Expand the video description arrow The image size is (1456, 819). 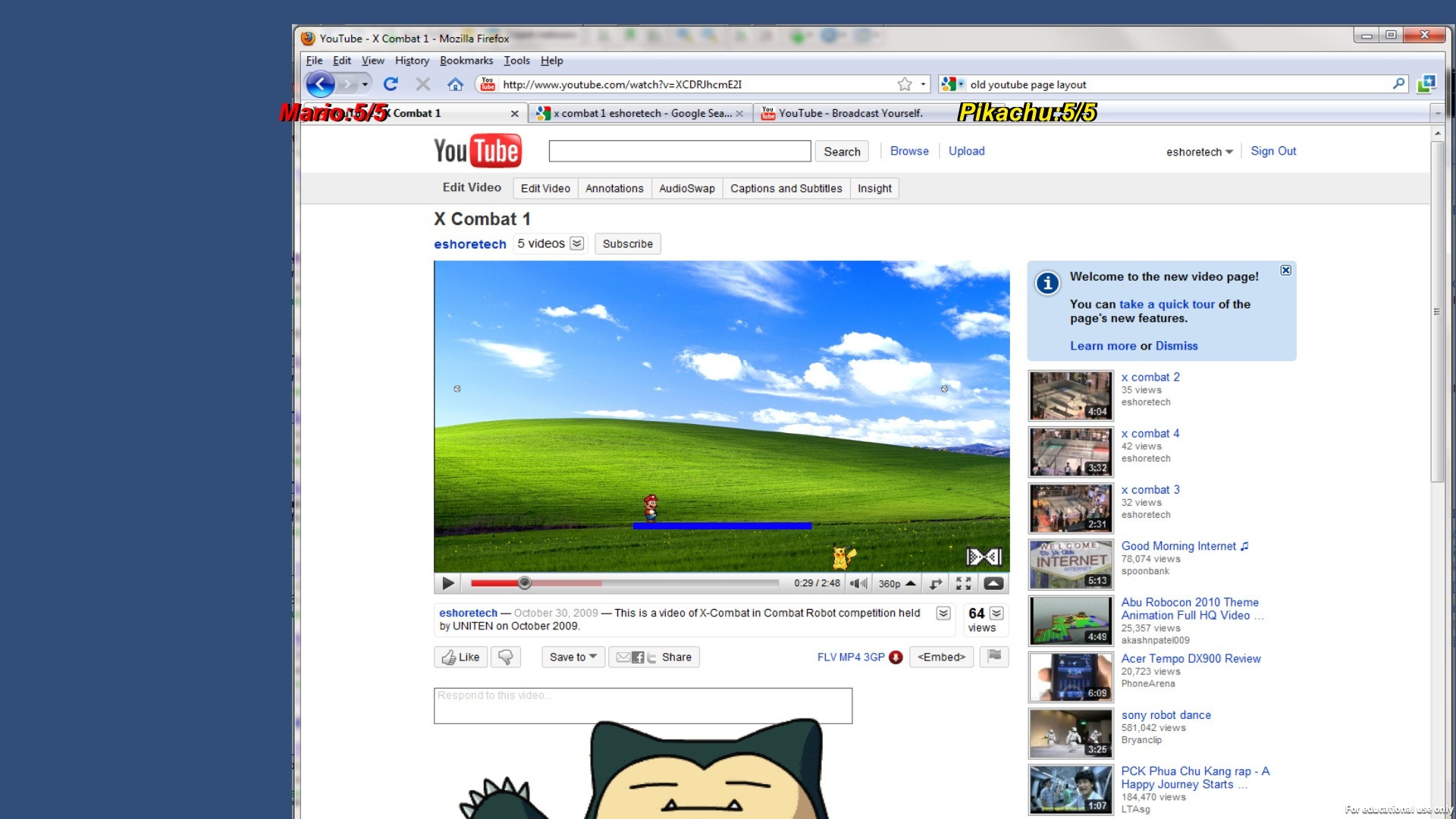943,613
